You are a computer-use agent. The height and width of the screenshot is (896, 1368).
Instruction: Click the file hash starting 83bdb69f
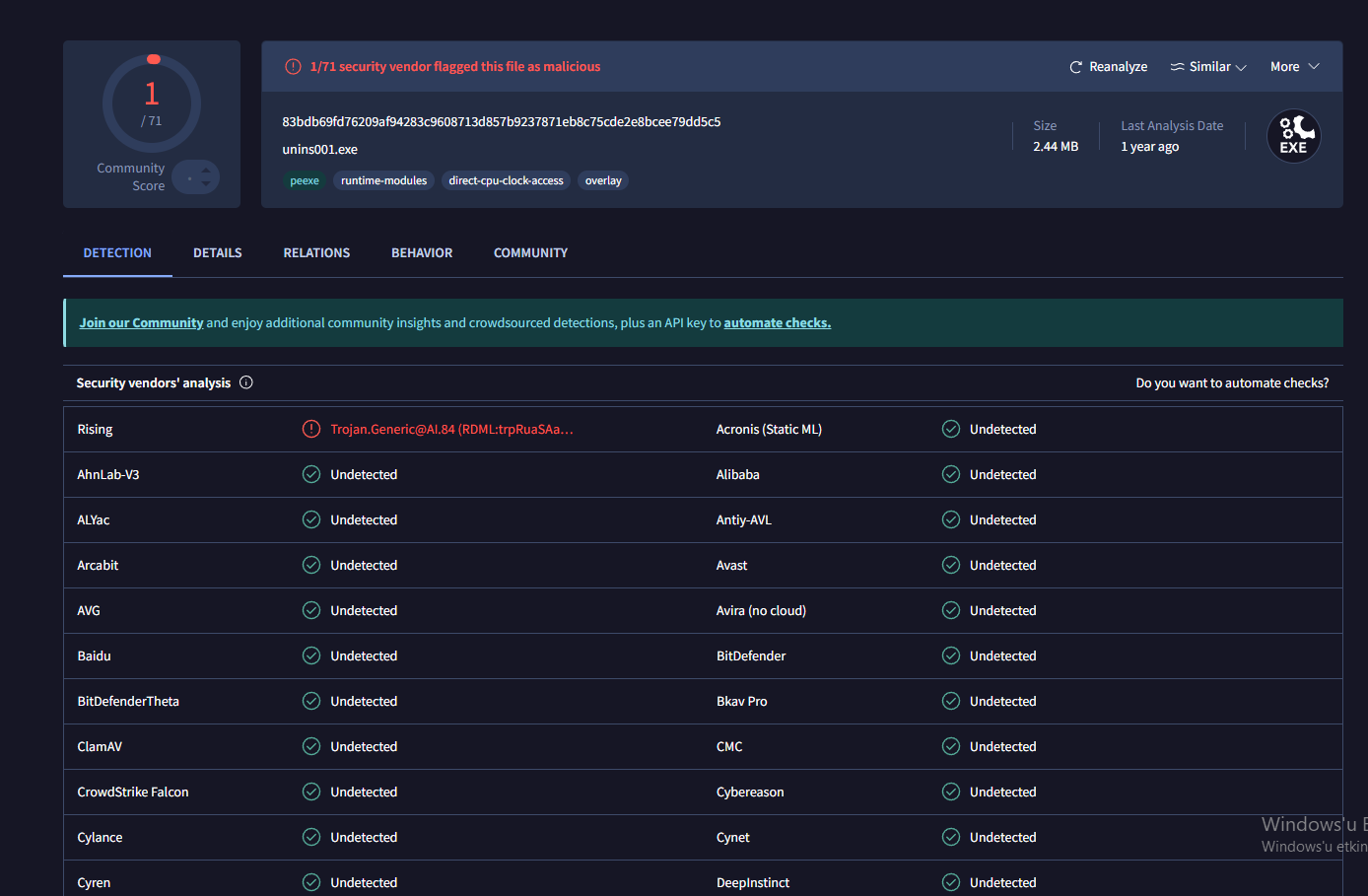pos(502,122)
